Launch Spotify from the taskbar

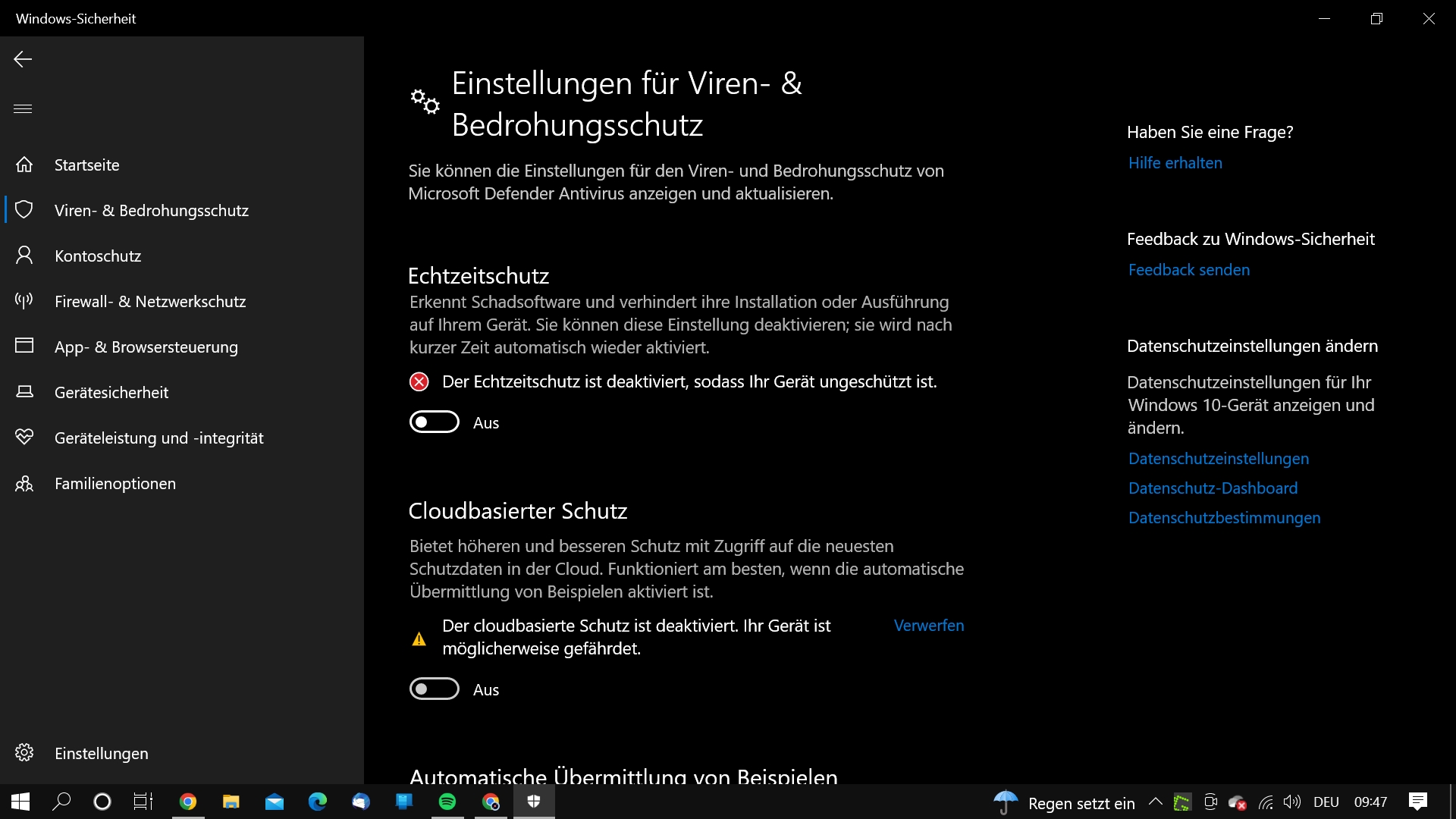(448, 802)
